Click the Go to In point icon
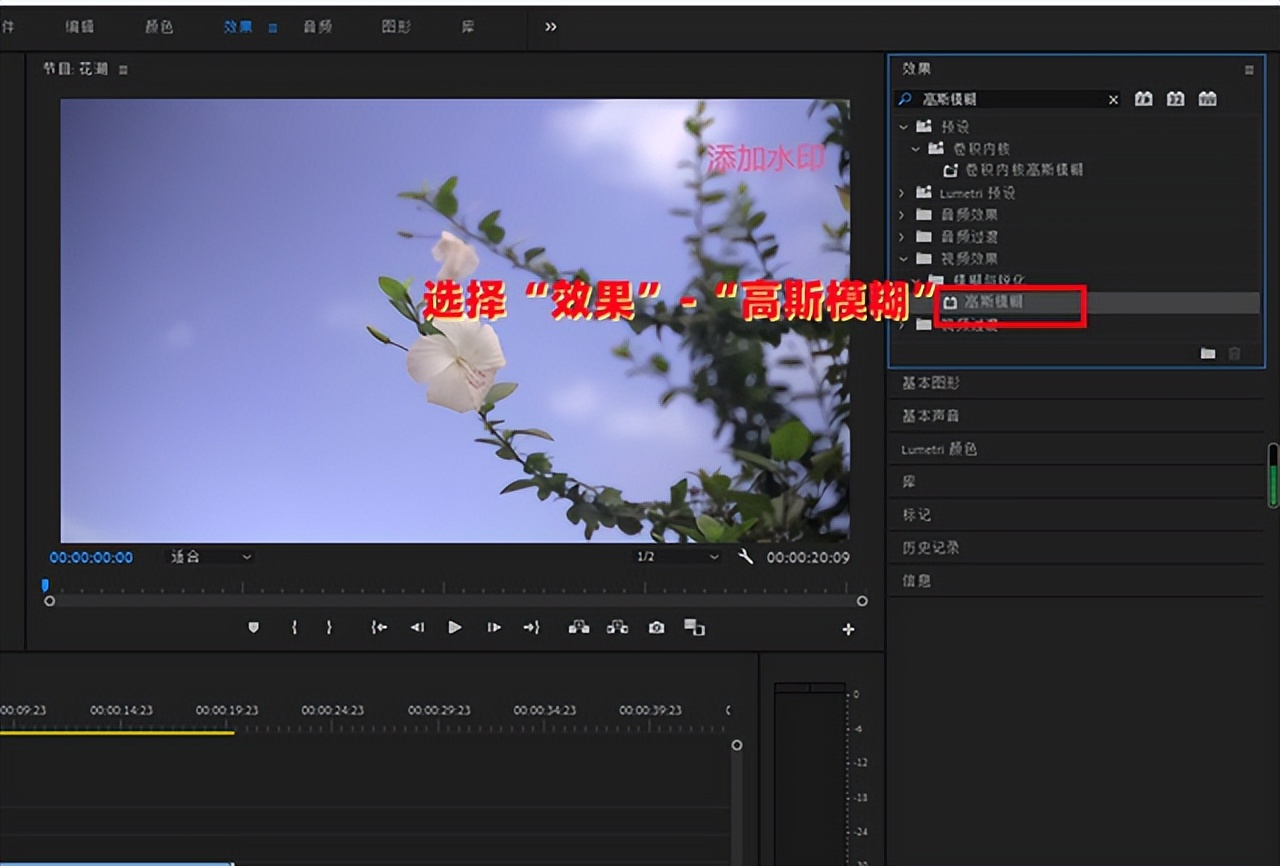The width and height of the screenshot is (1280, 866). 379,627
